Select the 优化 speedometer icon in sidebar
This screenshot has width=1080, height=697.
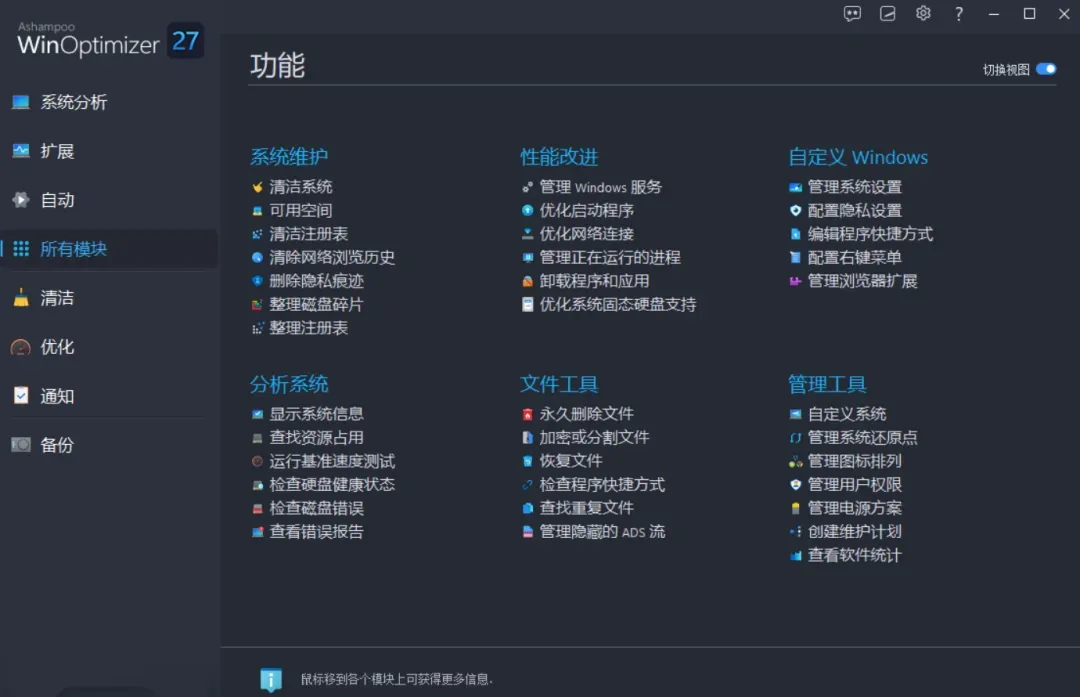(x=21, y=346)
